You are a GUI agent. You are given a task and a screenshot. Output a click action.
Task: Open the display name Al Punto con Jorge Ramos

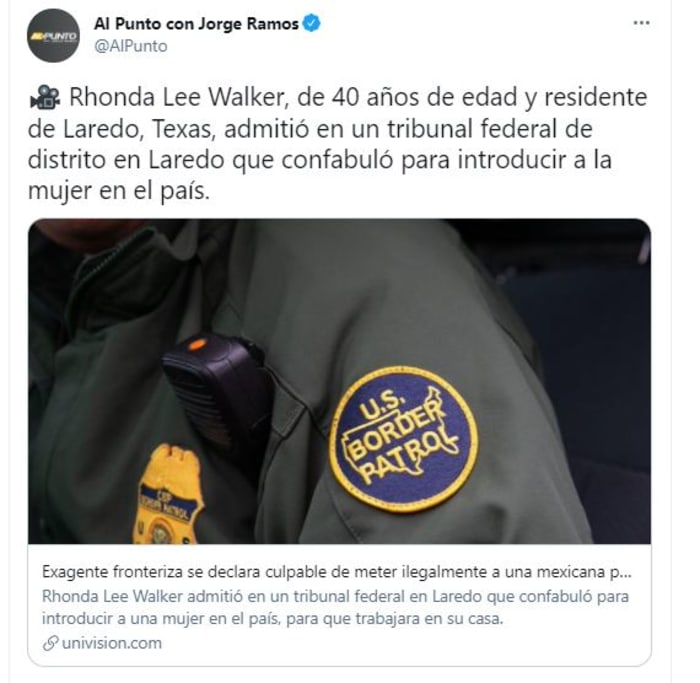pos(196,24)
